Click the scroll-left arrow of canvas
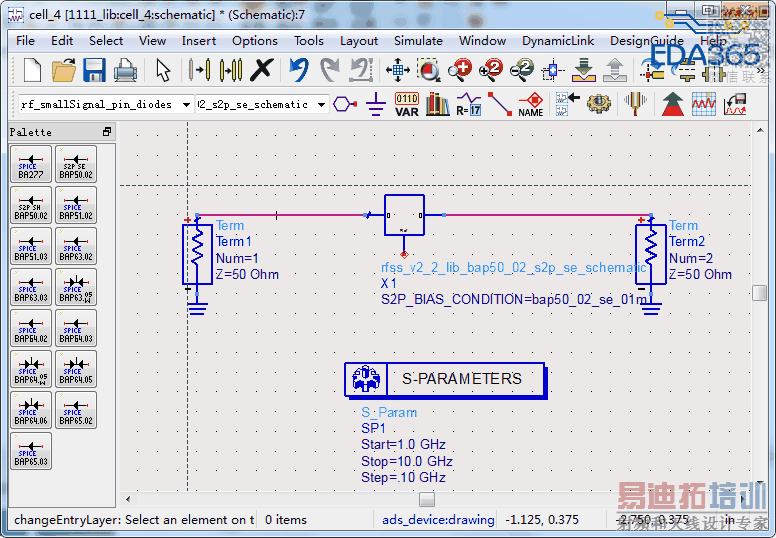Image resolution: width=776 pixels, height=538 pixels. coord(128,499)
